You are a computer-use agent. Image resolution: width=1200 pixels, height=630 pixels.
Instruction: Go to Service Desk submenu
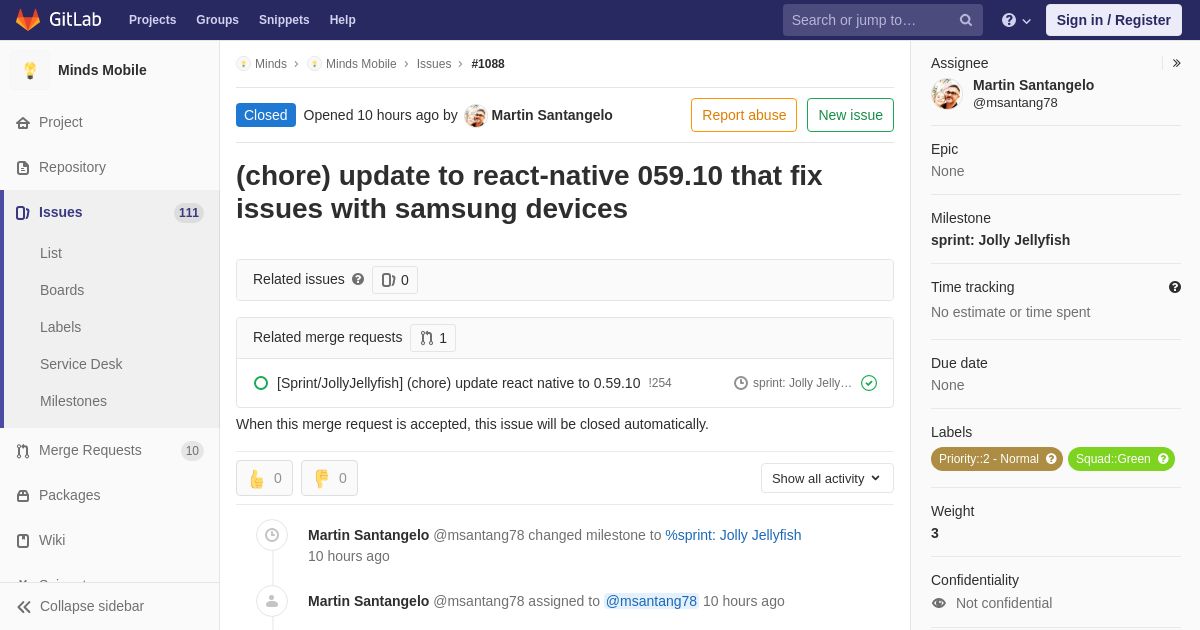[x=81, y=364]
